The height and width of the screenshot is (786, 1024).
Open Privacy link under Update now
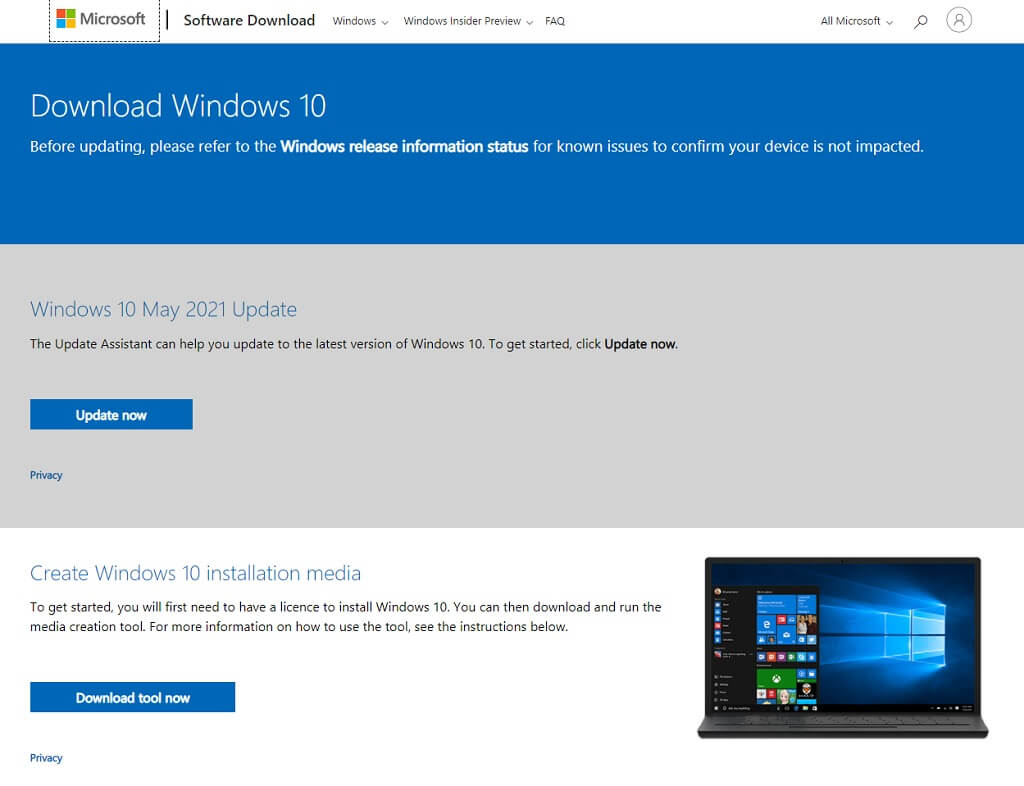46,475
